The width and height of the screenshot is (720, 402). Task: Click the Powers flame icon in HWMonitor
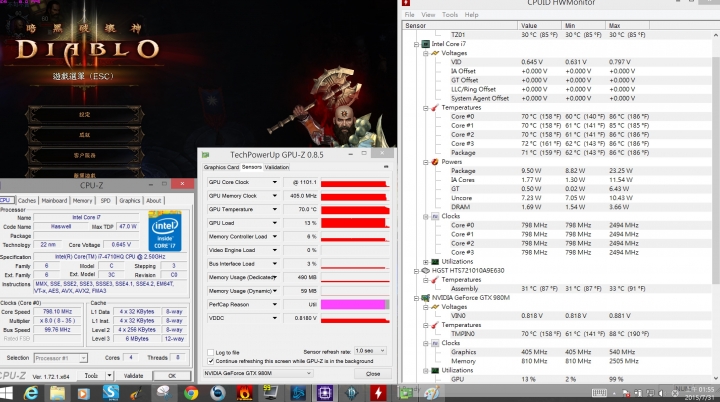(x=435, y=162)
